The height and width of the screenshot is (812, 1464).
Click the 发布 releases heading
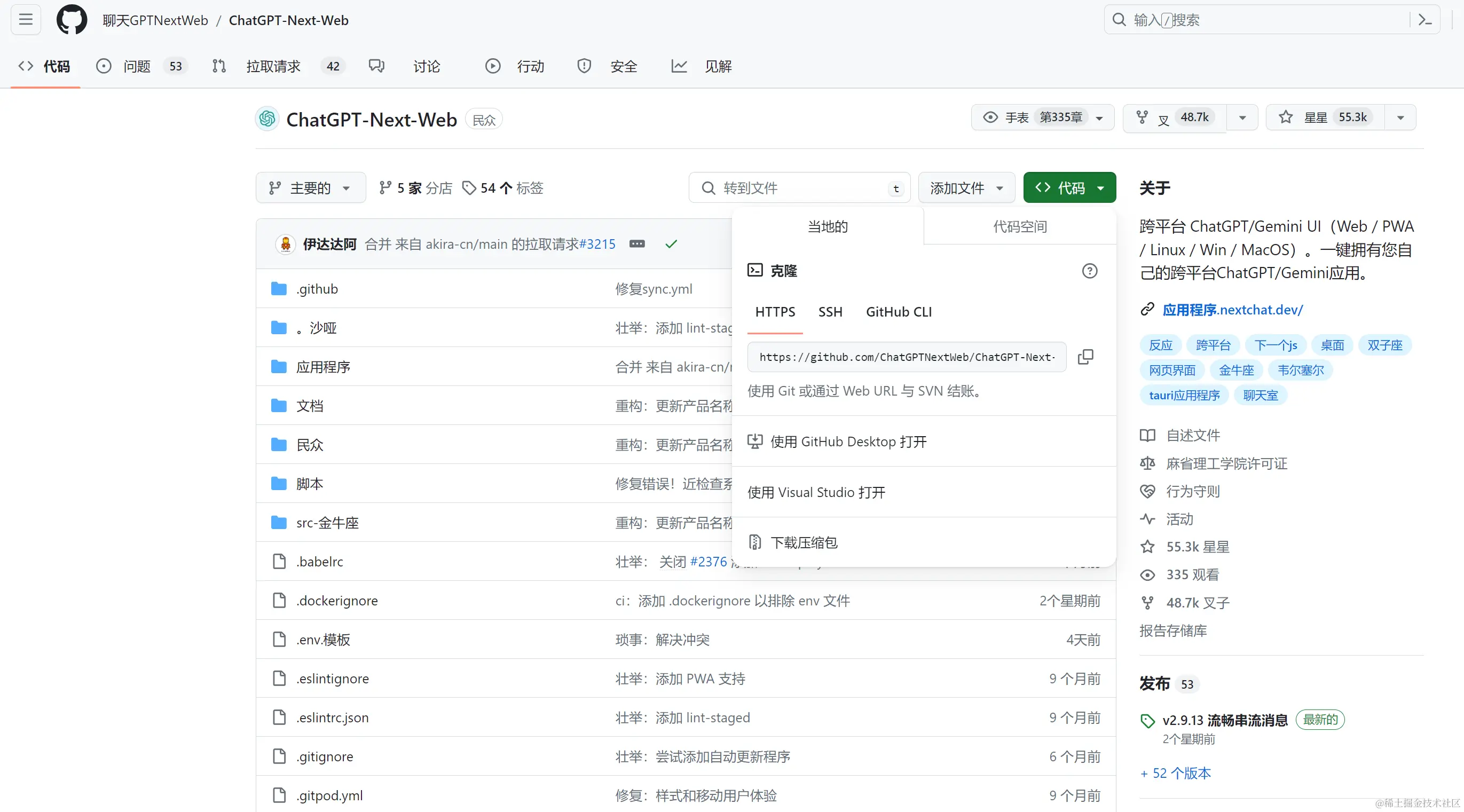(1155, 683)
